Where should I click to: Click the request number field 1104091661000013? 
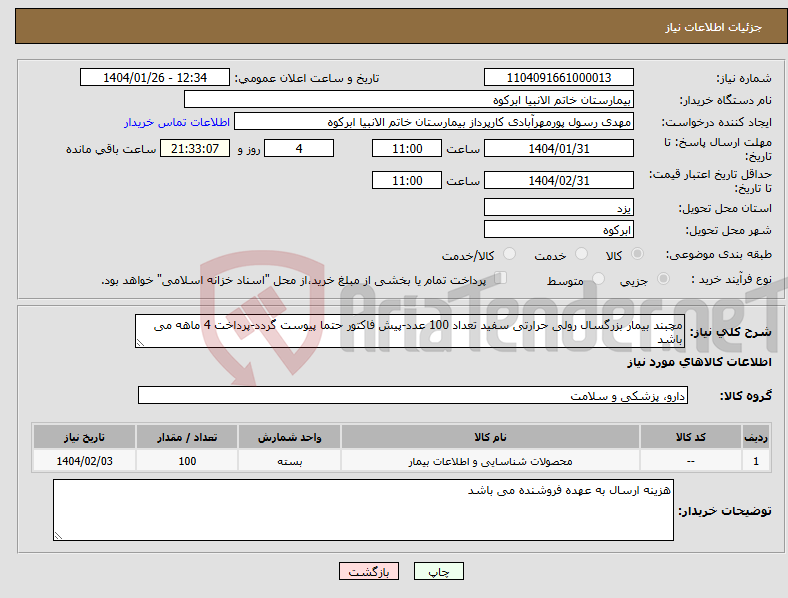pos(558,77)
